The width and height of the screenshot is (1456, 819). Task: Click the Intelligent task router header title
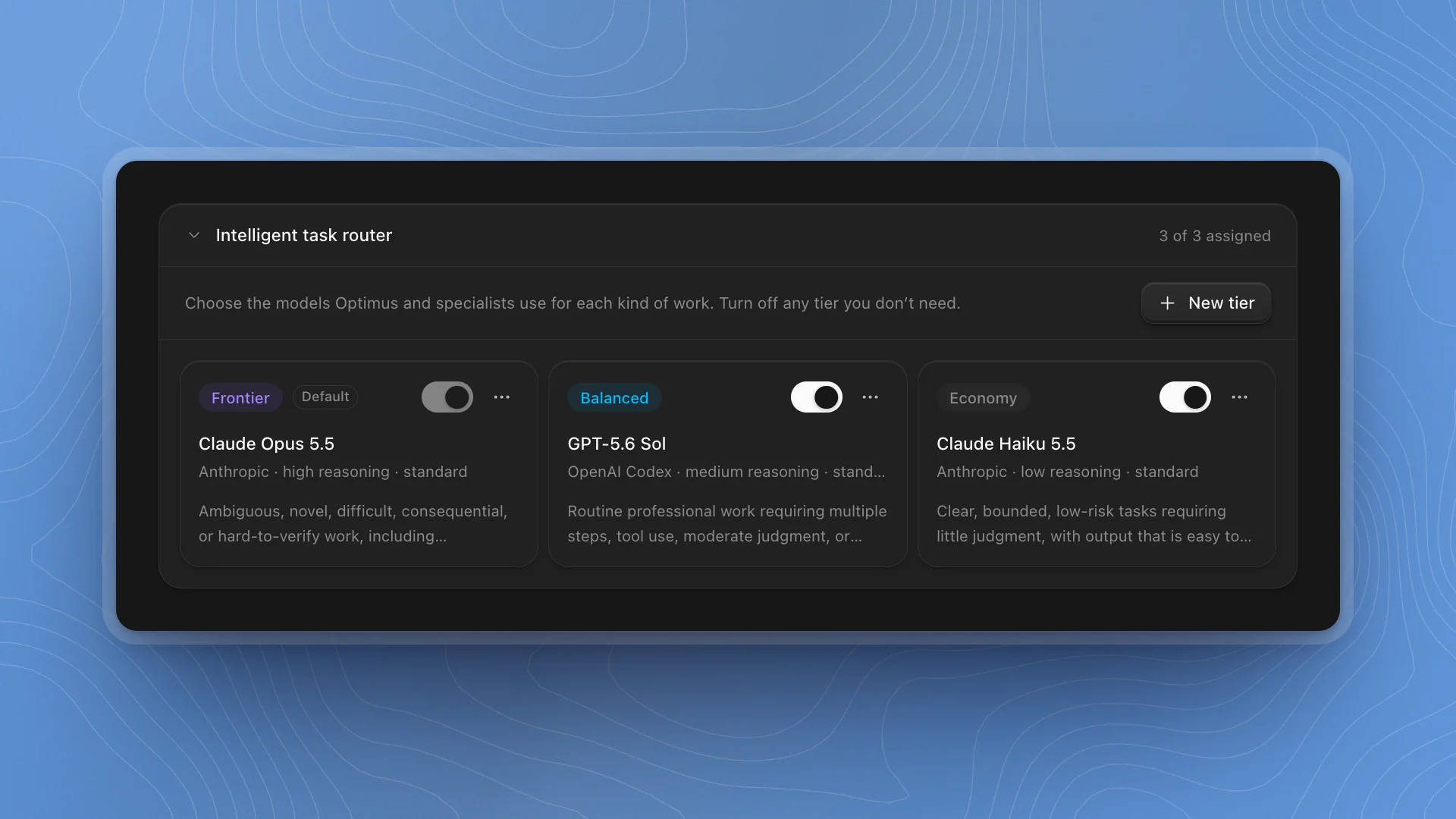tap(303, 235)
